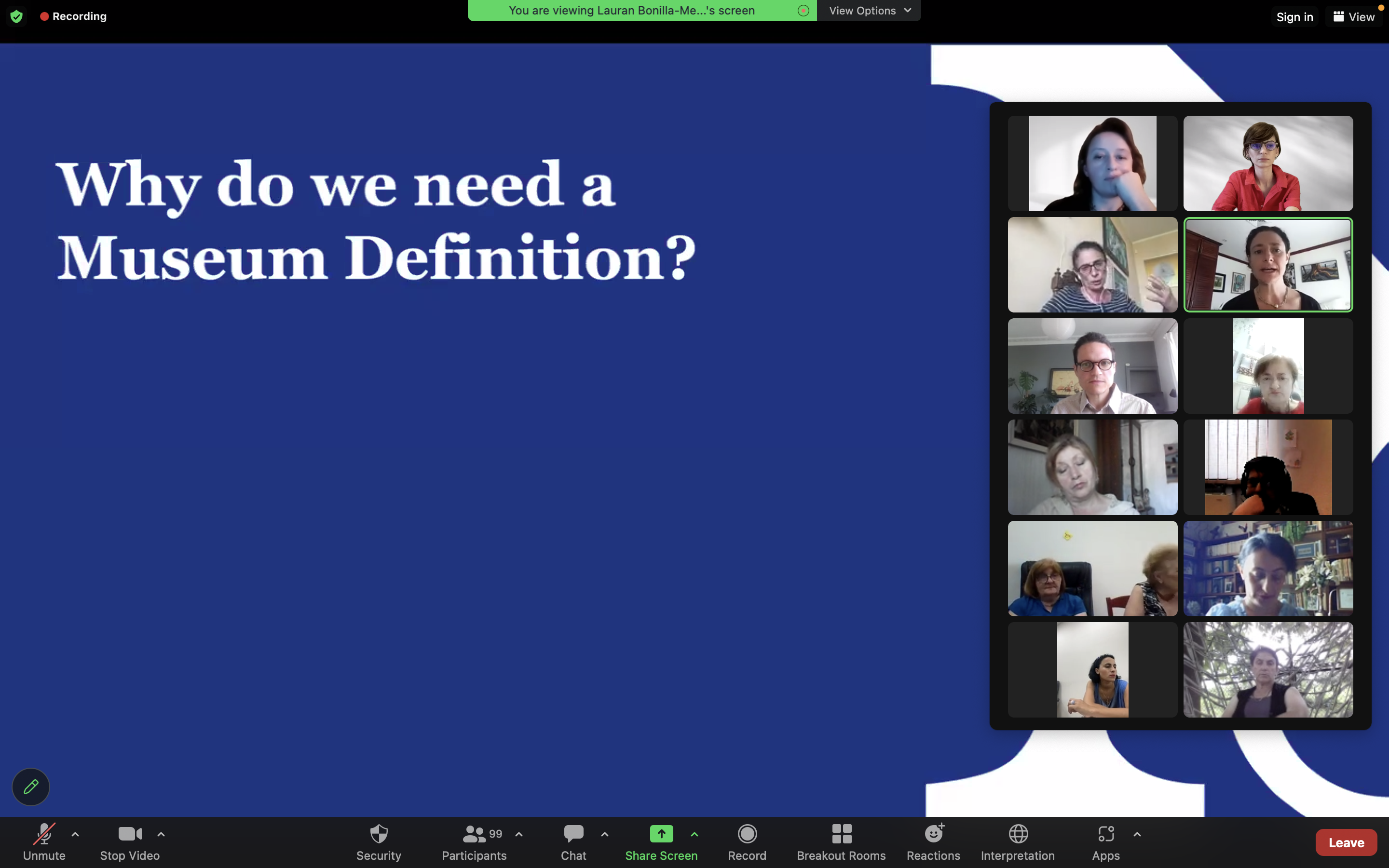Screen dimensions: 1389x868
Task: Expand the video options arrow next to Stop Video
Action: tap(161, 834)
